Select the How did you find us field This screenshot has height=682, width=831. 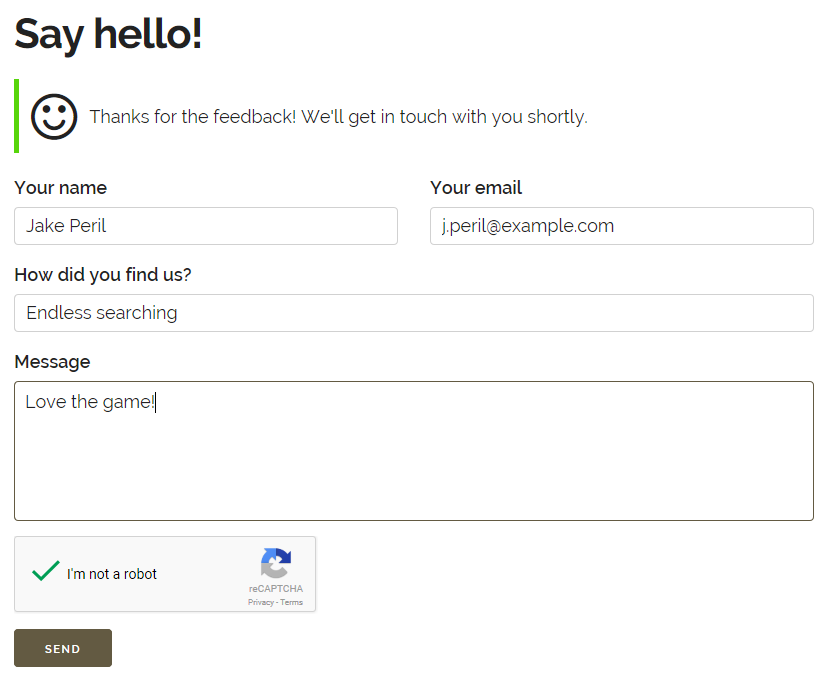pyautogui.click(x=414, y=313)
